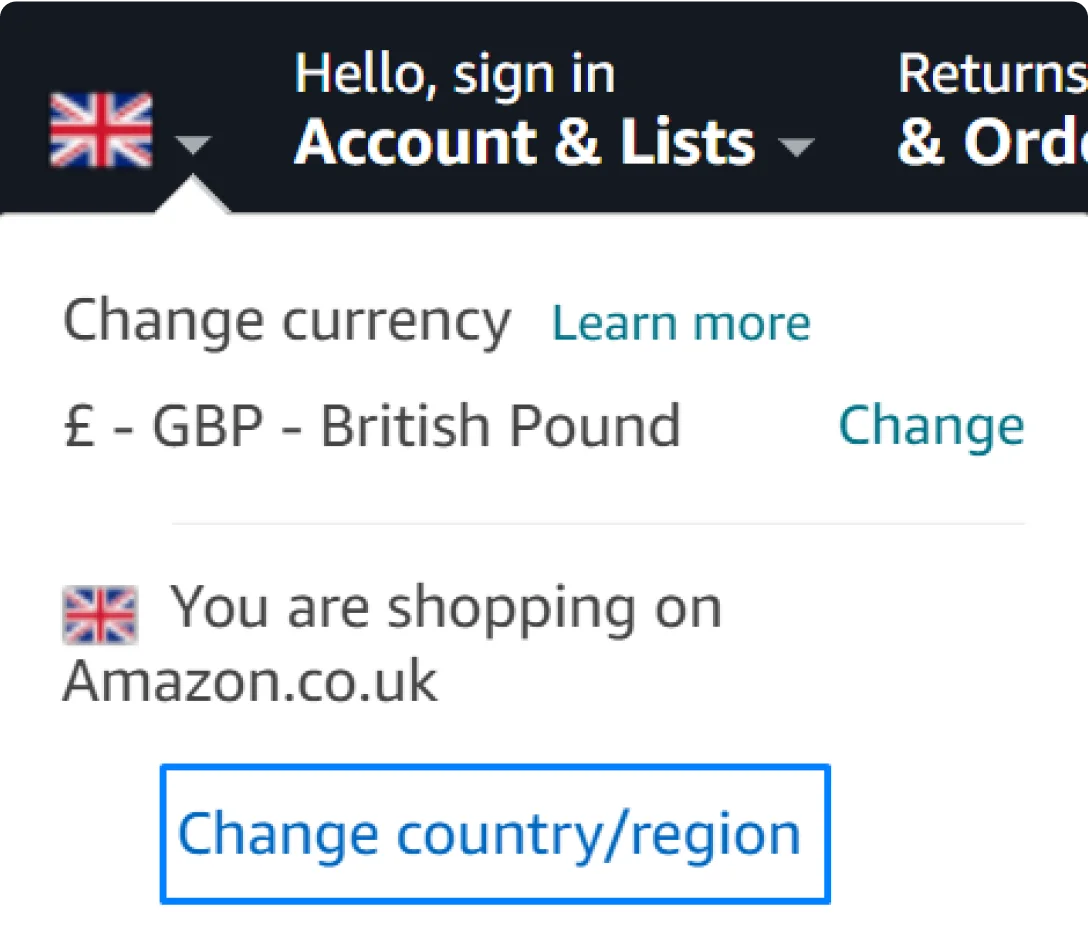
Task: Select Returns & Orders in the header
Action: [990, 110]
